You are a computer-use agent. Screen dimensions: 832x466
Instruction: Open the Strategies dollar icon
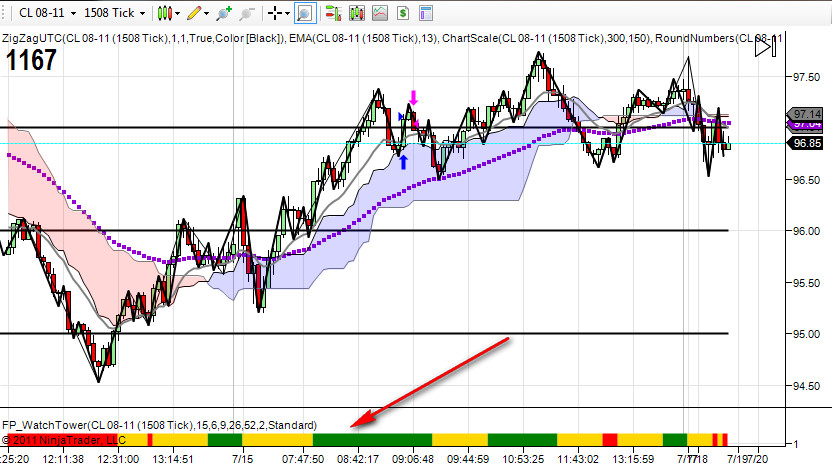tap(403, 13)
